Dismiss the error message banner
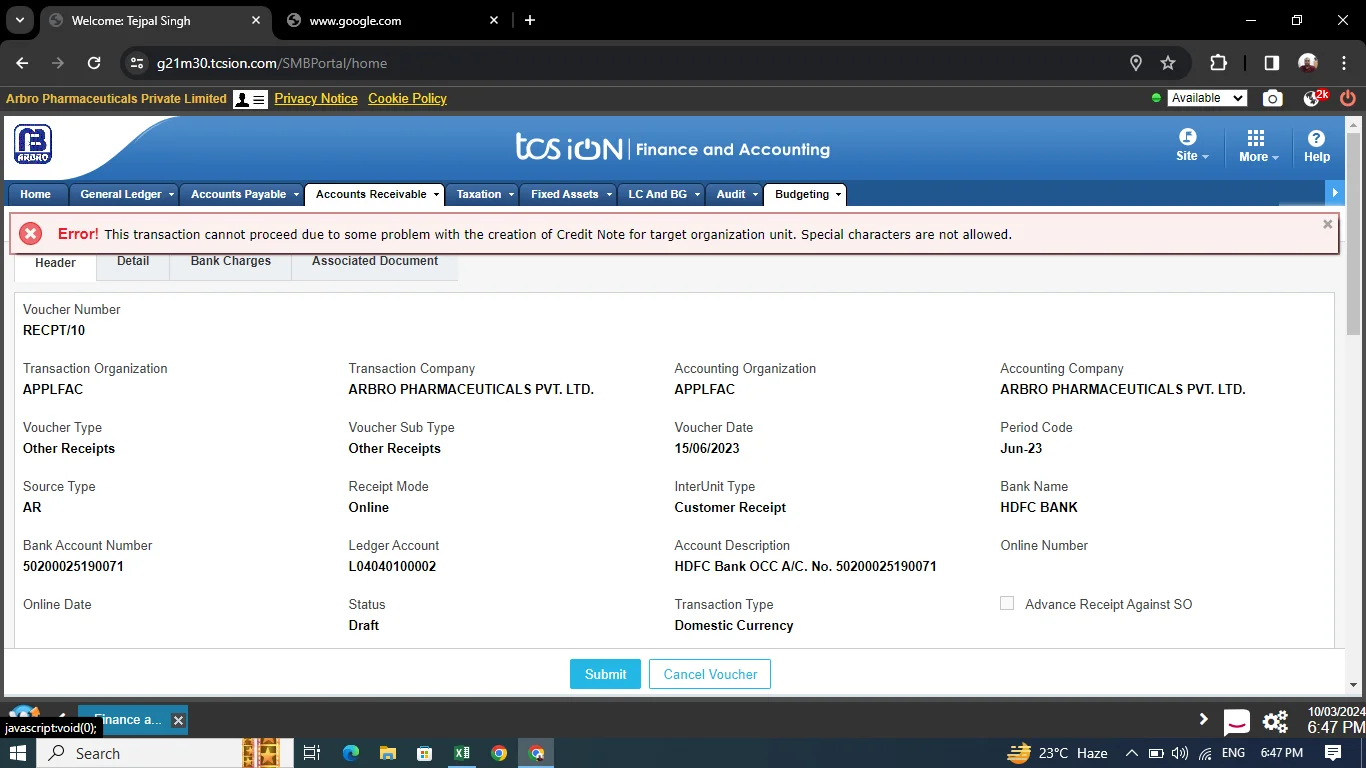The width and height of the screenshot is (1366, 768). [1327, 224]
